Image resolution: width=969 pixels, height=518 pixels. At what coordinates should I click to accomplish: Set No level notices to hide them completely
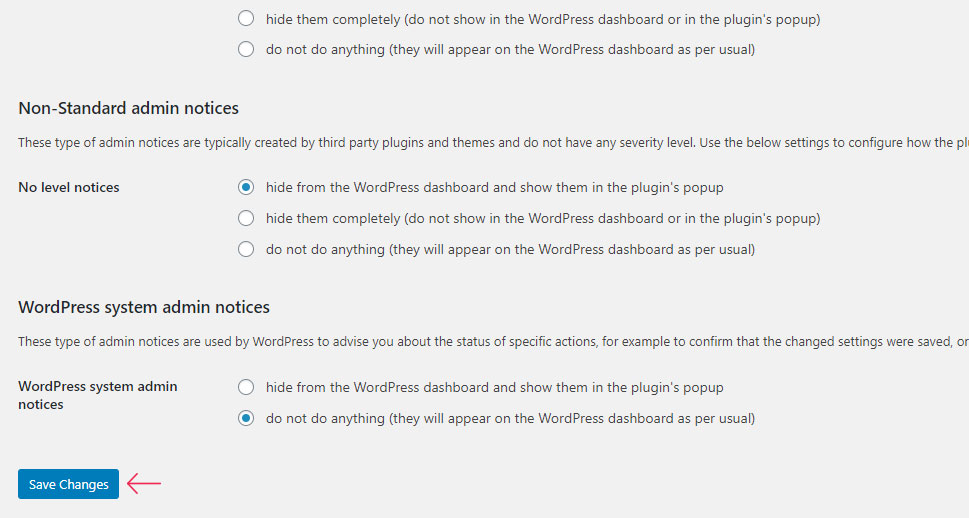(x=246, y=218)
